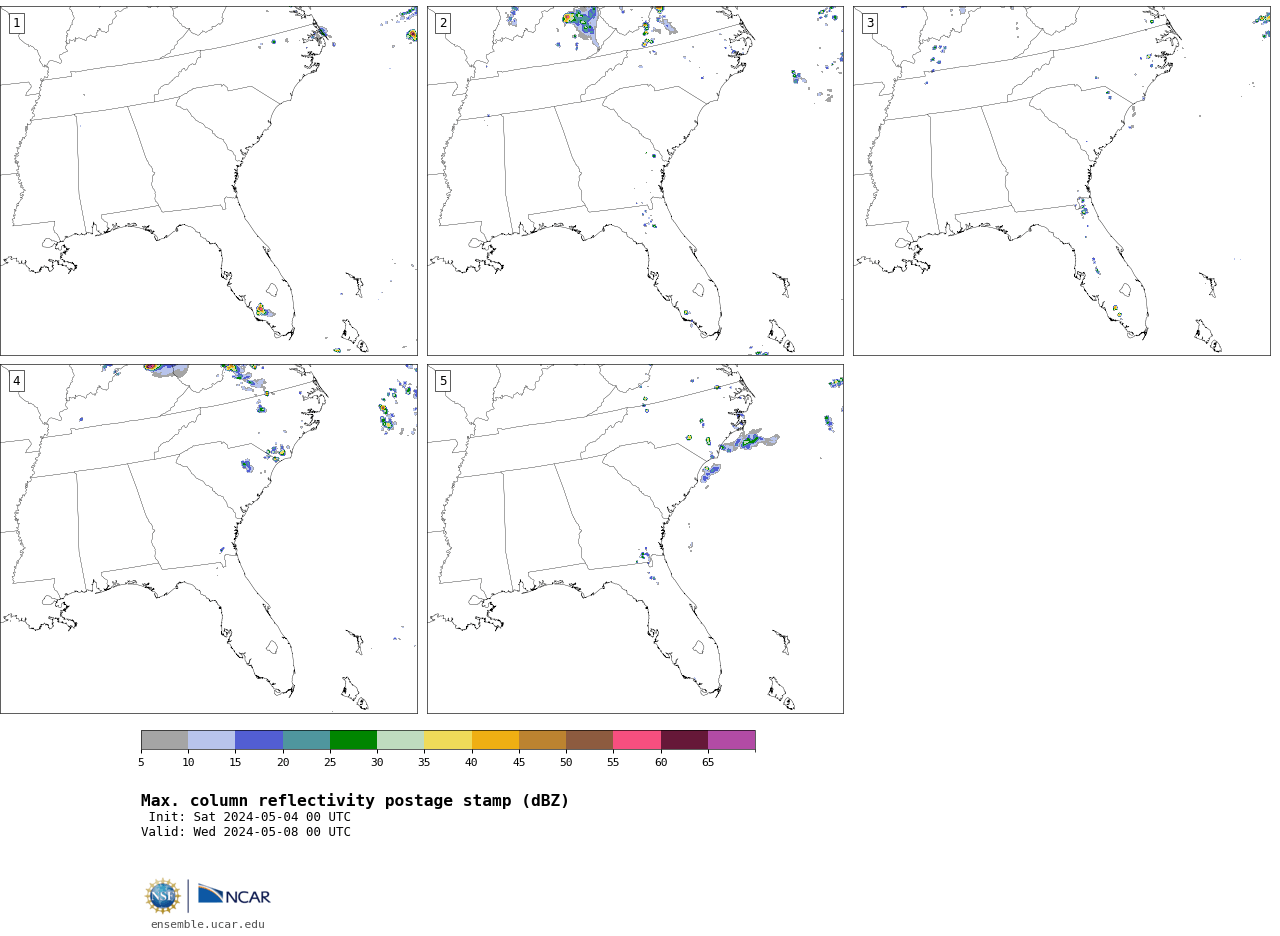Click the number 3 panel label
1280x936 pixels.
(x=869, y=23)
